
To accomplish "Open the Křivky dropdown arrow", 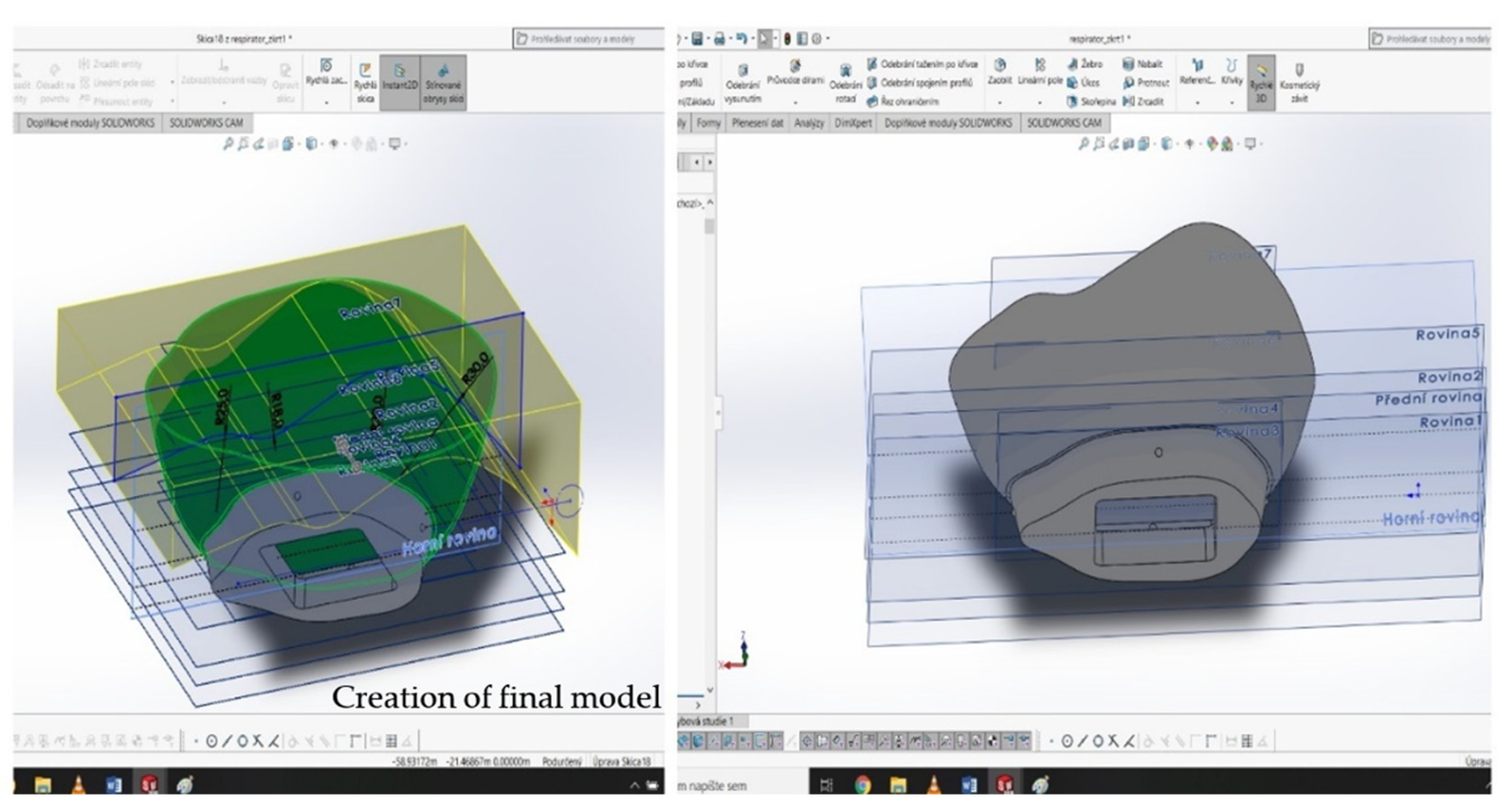I will pos(1232,102).
